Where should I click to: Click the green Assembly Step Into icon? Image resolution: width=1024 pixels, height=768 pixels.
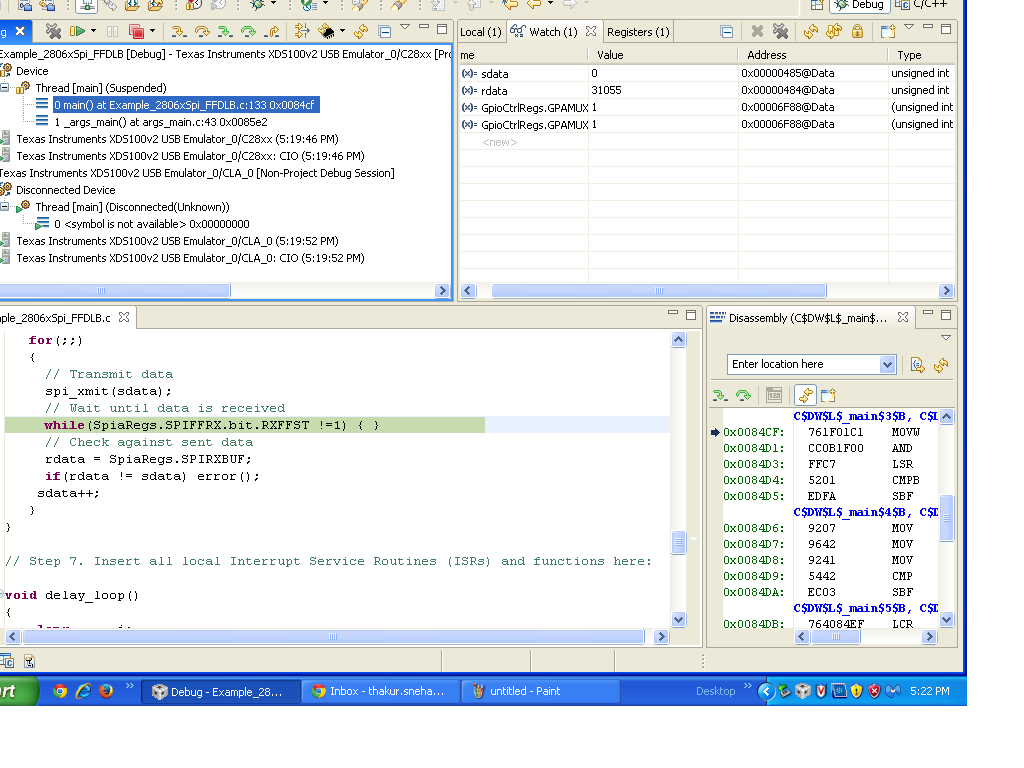[x=225, y=32]
